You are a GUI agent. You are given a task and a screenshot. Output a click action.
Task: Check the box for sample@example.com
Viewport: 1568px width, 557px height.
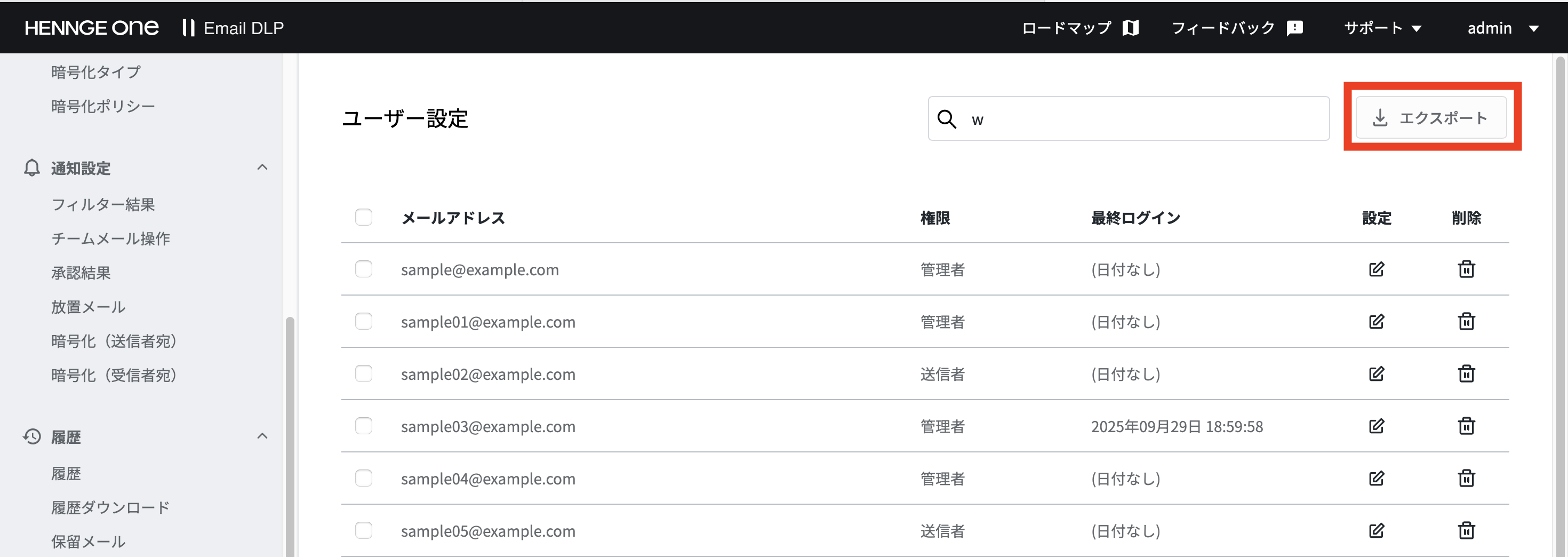(x=363, y=269)
